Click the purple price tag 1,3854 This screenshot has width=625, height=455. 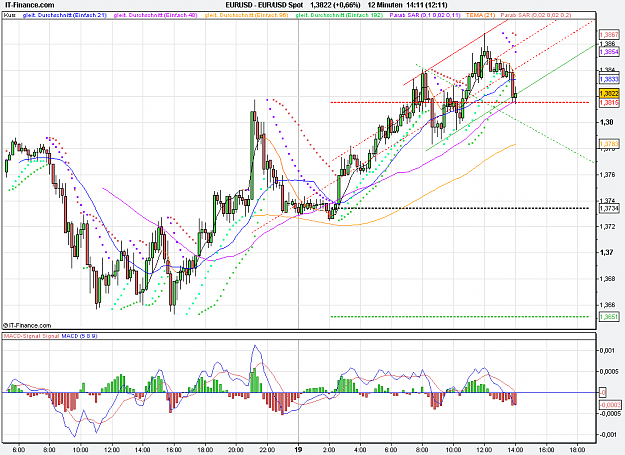point(609,52)
